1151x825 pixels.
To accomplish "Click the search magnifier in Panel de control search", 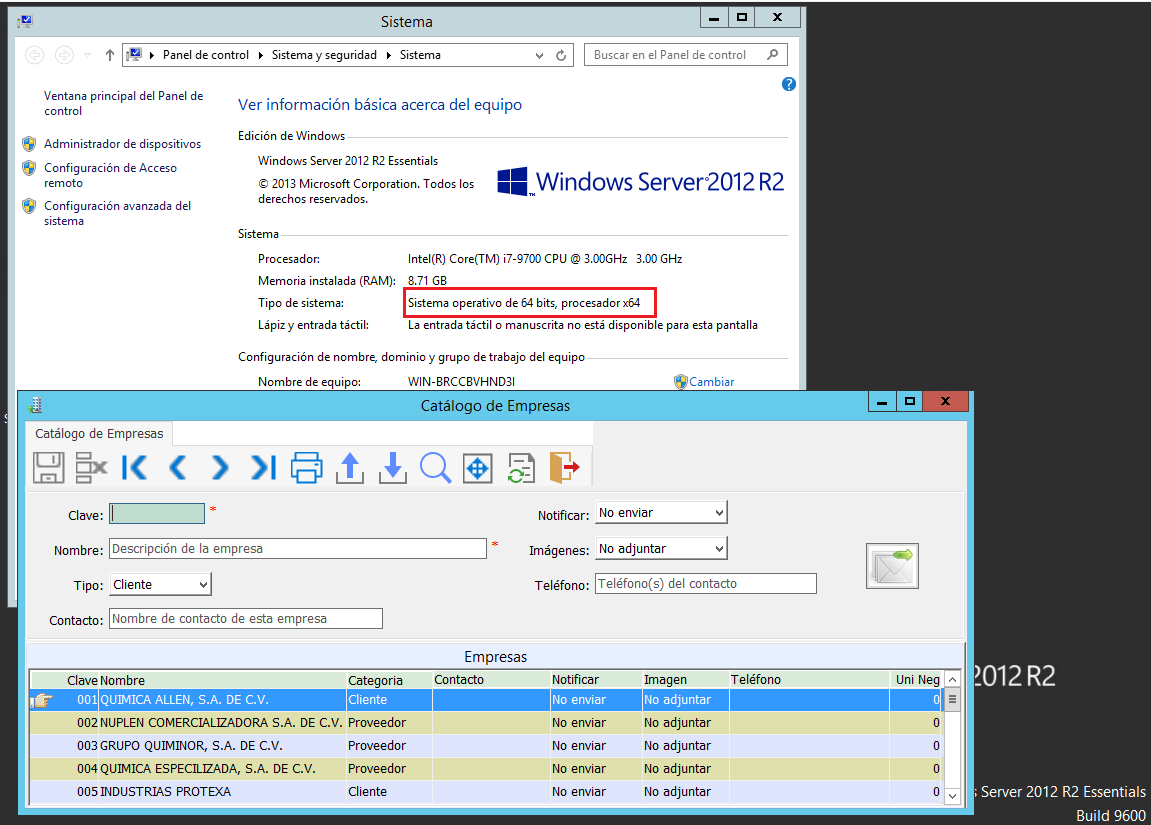I will [772, 55].
